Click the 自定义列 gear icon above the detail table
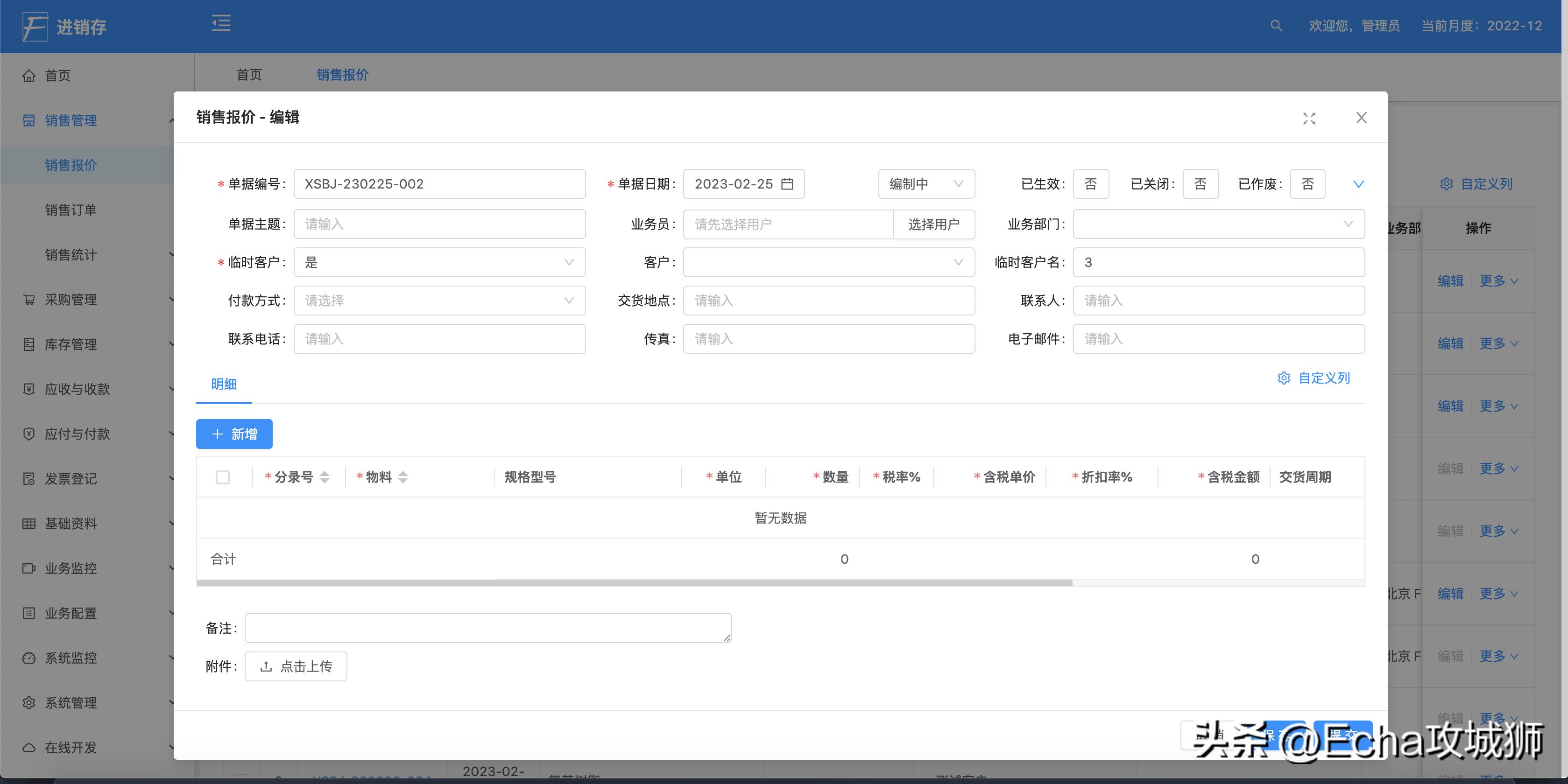Viewport: 1568px width, 784px height. tap(1285, 378)
